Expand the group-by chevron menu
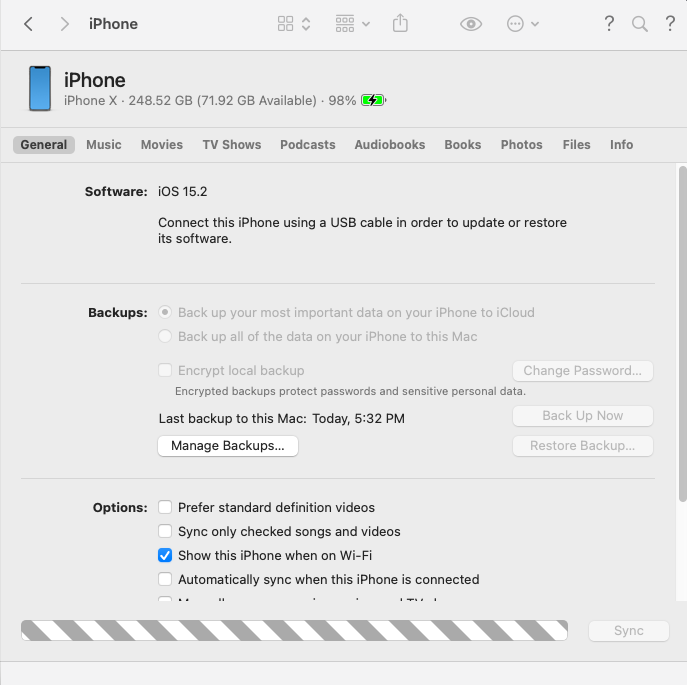This screenshot has height=685, width=687. point(366,24)
